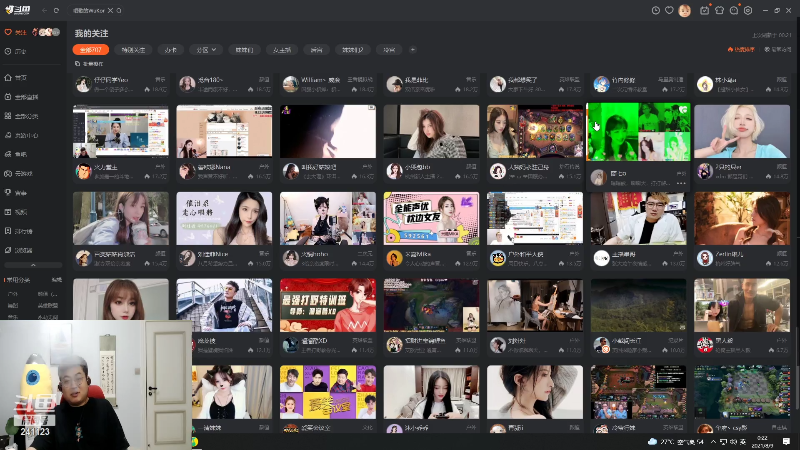
Task: Sort by popularity with the flame link
Action: click(741, 49)
